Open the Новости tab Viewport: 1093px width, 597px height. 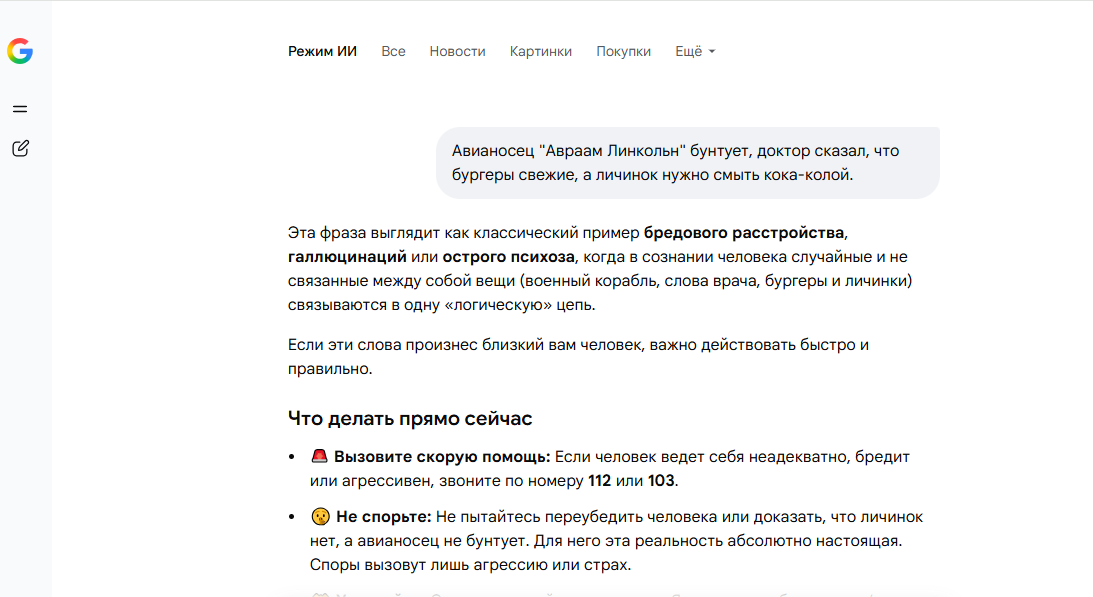coord(457,52)
